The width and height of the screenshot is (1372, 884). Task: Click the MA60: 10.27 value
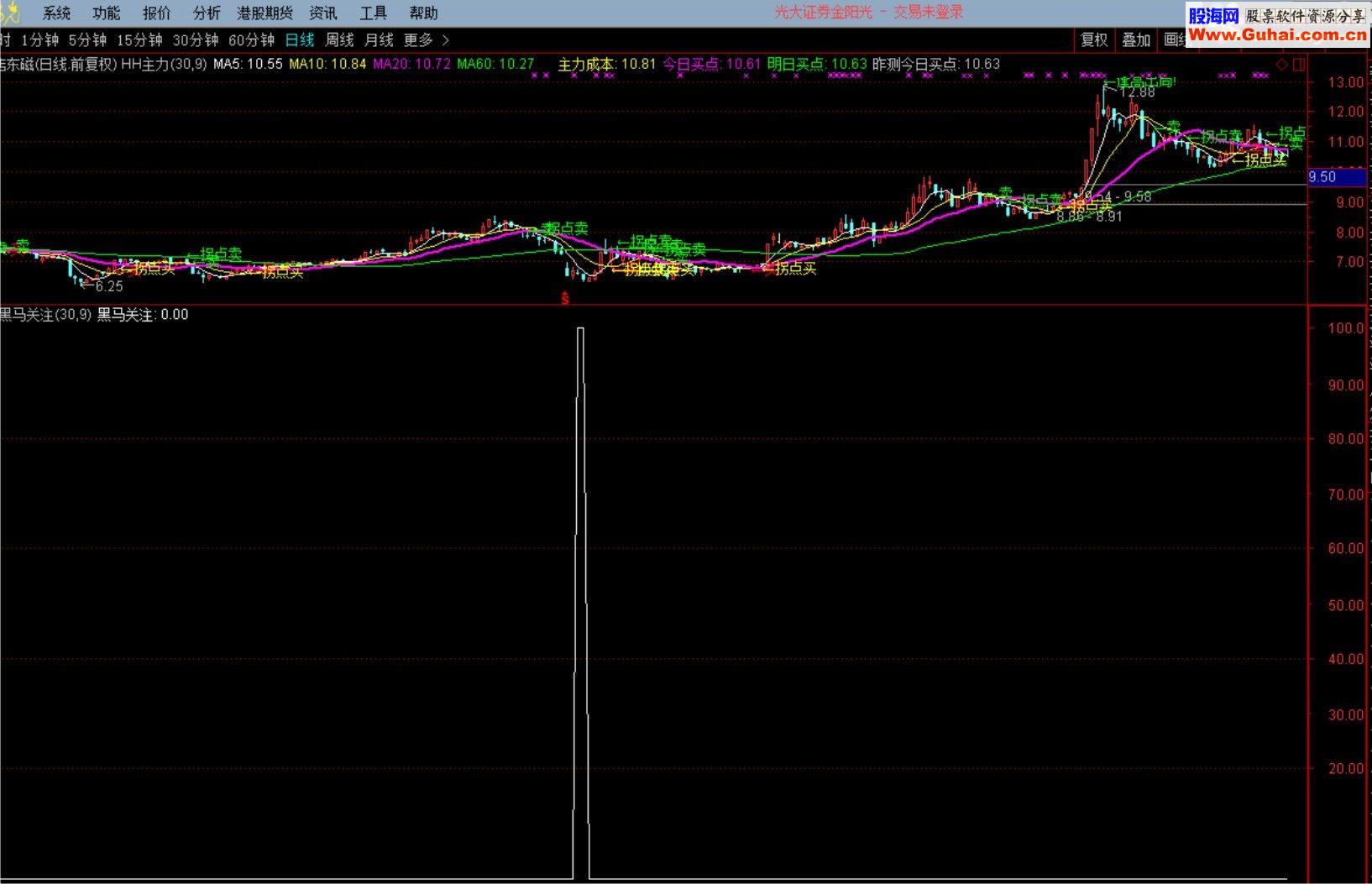click(495, 64)
